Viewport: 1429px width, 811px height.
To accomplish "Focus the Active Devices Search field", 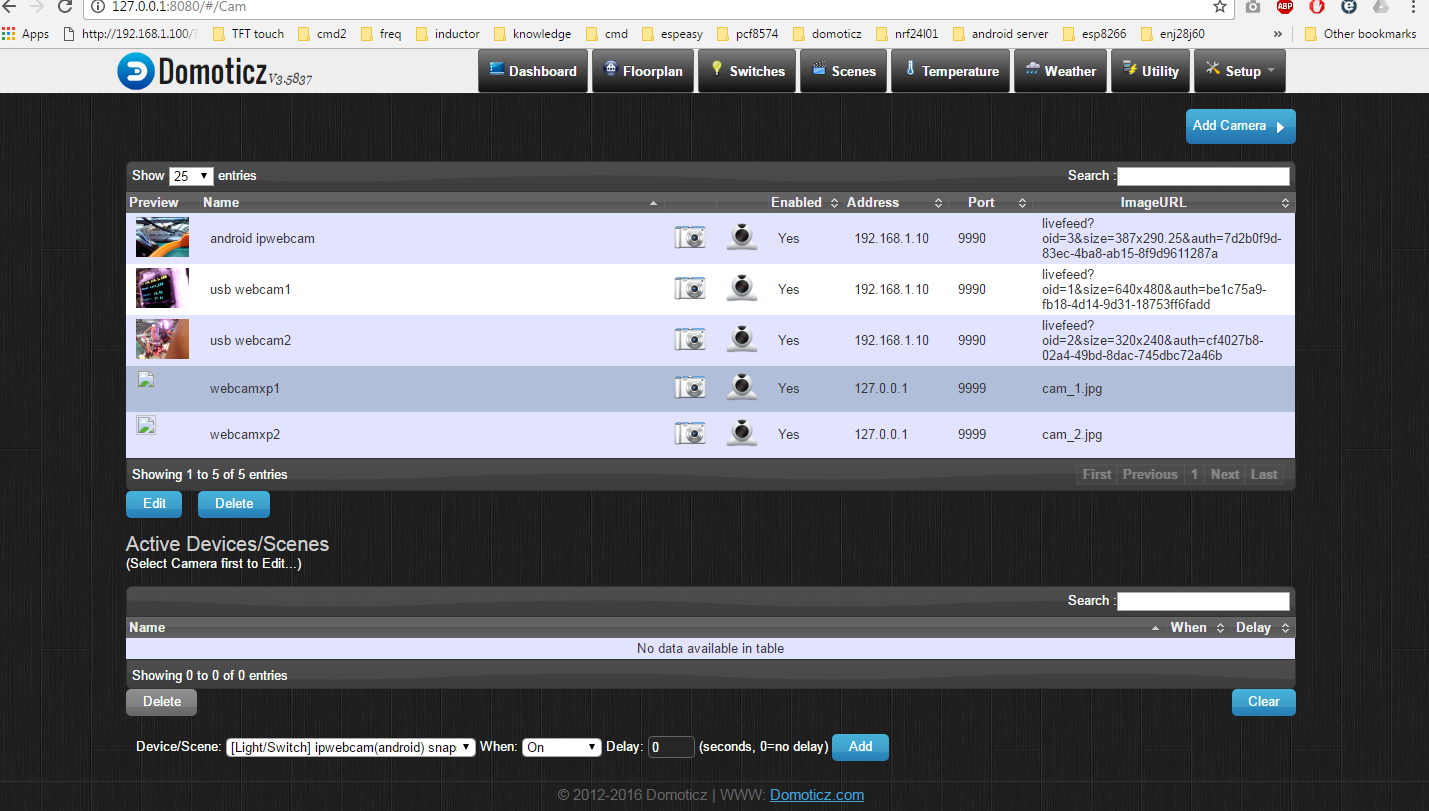I will pos(1203,601).
